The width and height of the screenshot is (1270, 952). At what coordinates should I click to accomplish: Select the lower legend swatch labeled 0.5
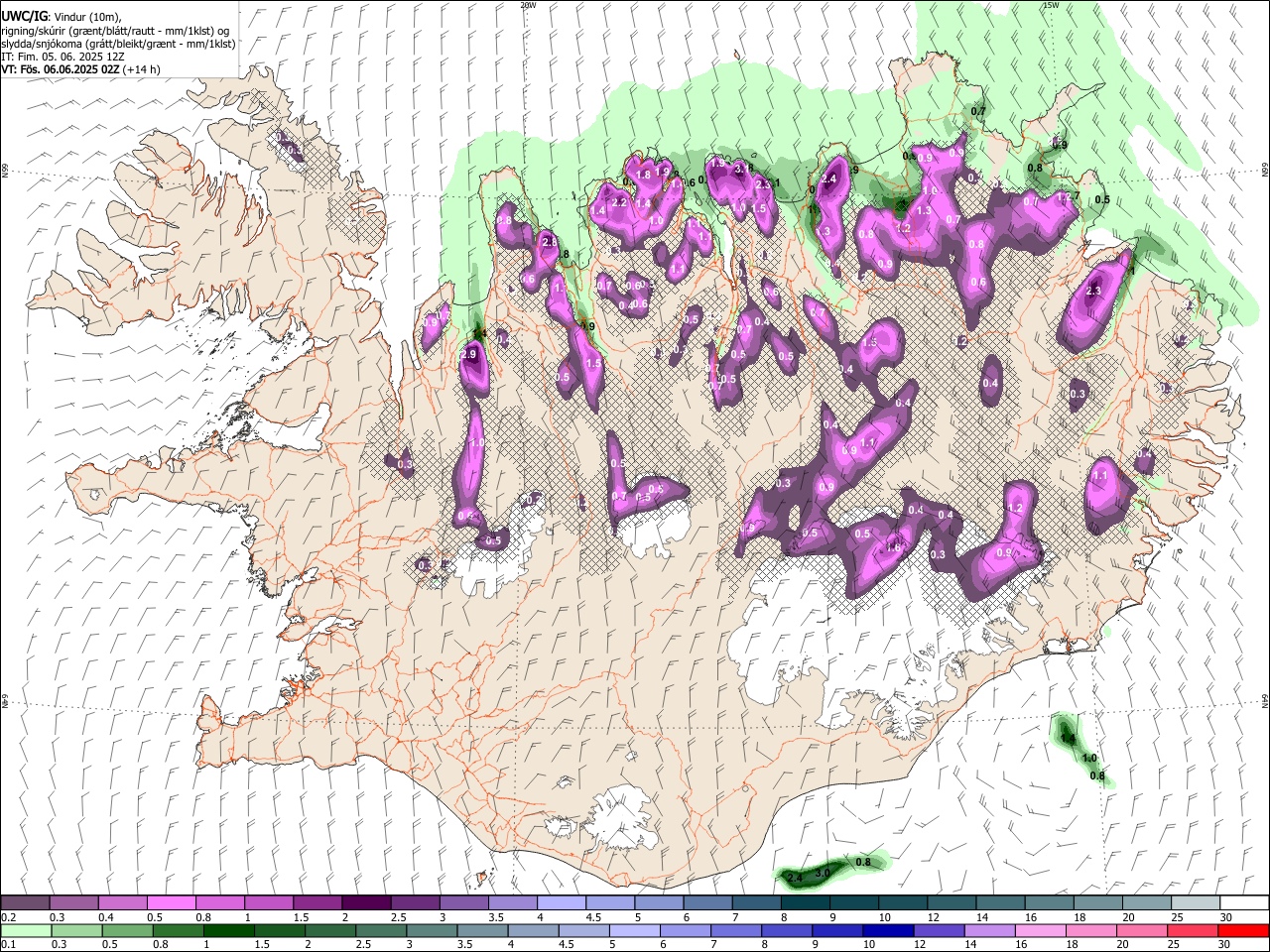point(127,930)
